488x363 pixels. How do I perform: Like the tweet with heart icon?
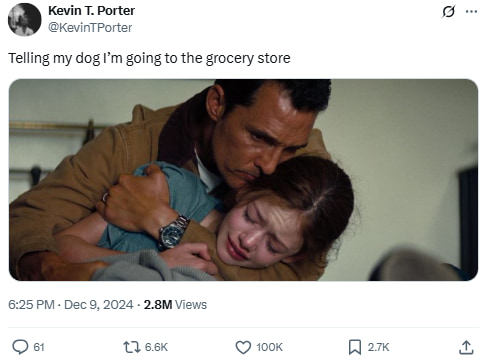pyautogui.click(x=243, y=347)
